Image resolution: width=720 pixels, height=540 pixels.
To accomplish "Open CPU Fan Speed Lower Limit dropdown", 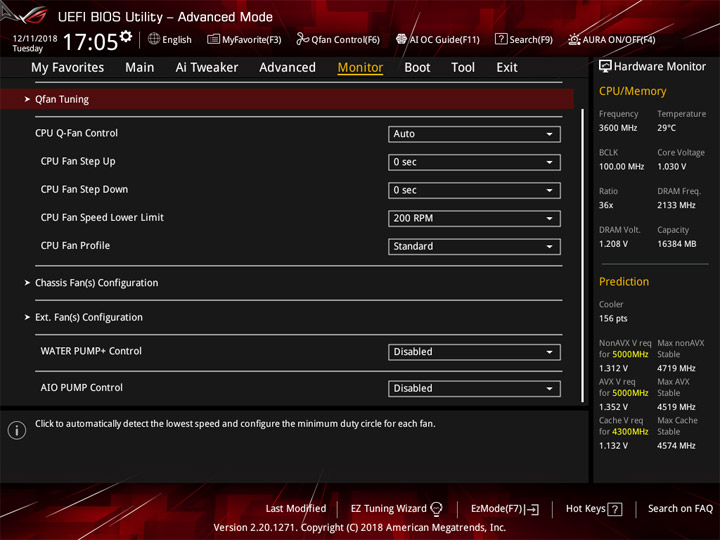I will tap(474, 219).
